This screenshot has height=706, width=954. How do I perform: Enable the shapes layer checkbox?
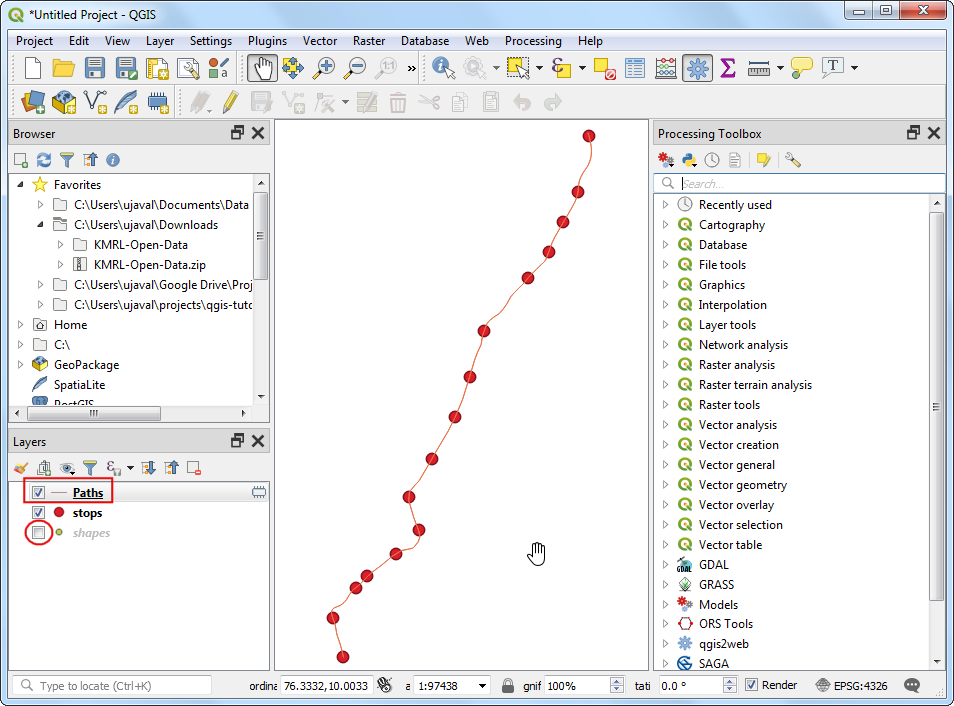(x=38, y=533)
